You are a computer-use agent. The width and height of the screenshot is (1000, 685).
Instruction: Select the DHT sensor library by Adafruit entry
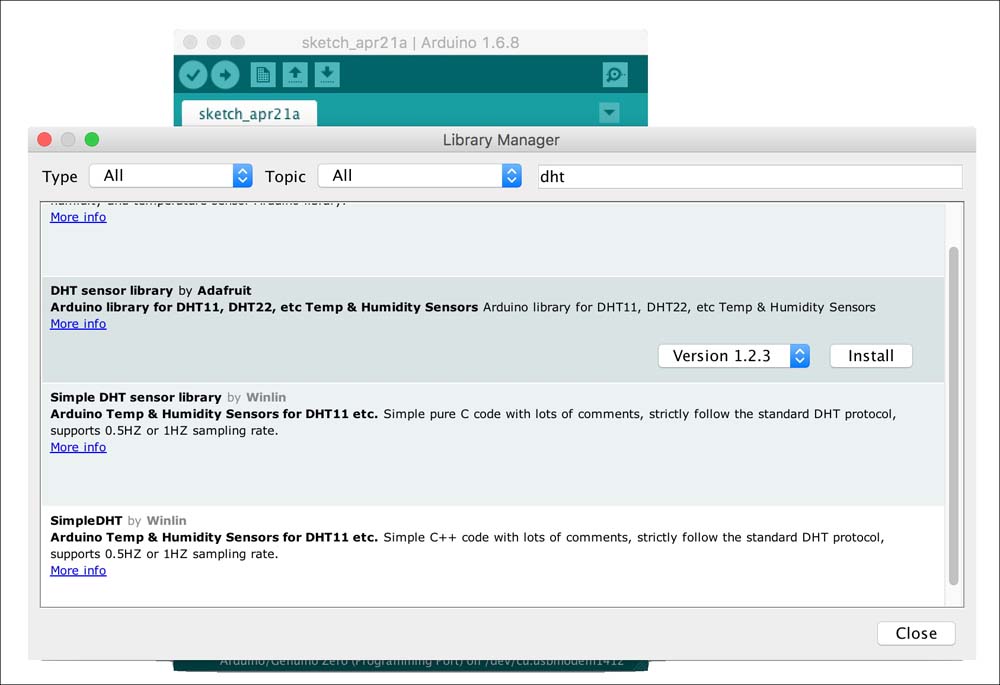point(493,329)
